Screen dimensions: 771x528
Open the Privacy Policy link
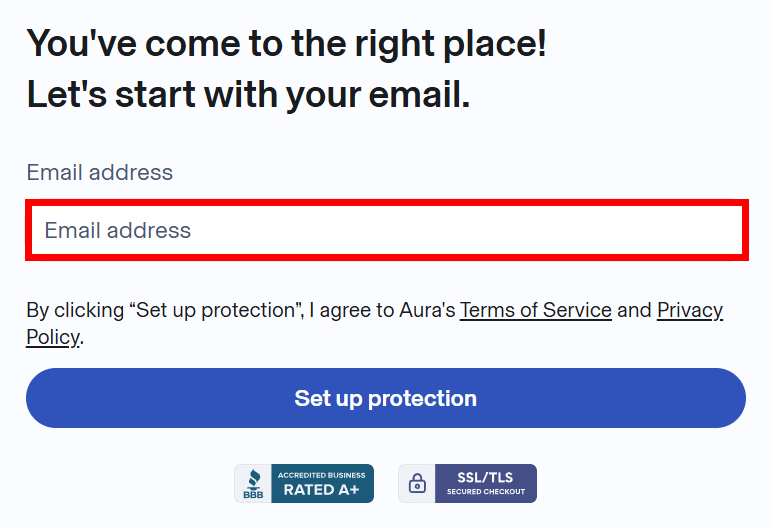coord(689,310)
